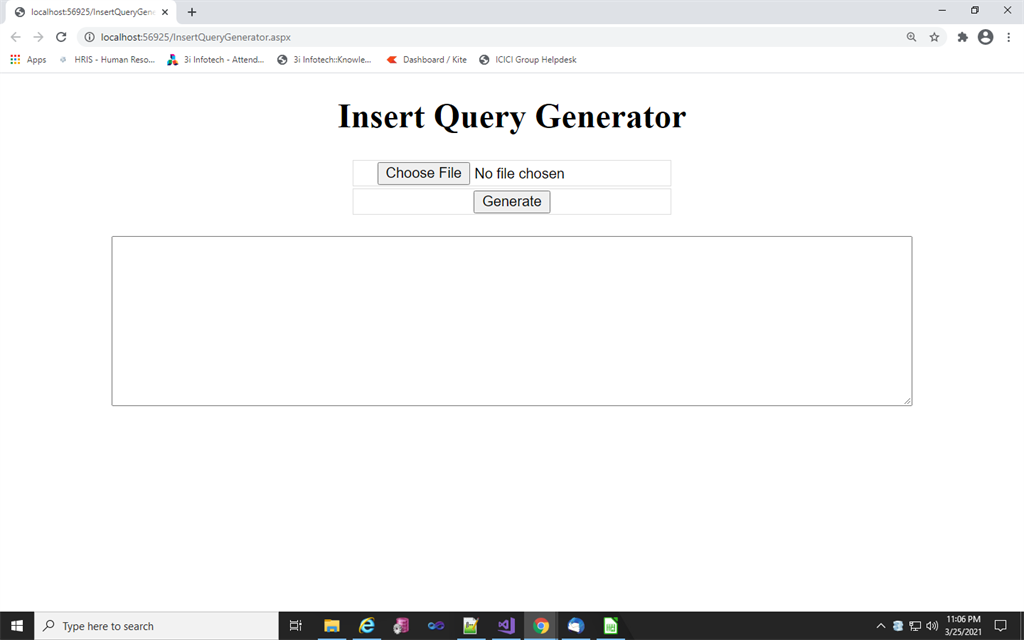Image resolution: width=1024 pixels, height=640 pixels.
Task: Switch to the InsertQueryGenerator browser tab
Action: (x=90, y=14)
